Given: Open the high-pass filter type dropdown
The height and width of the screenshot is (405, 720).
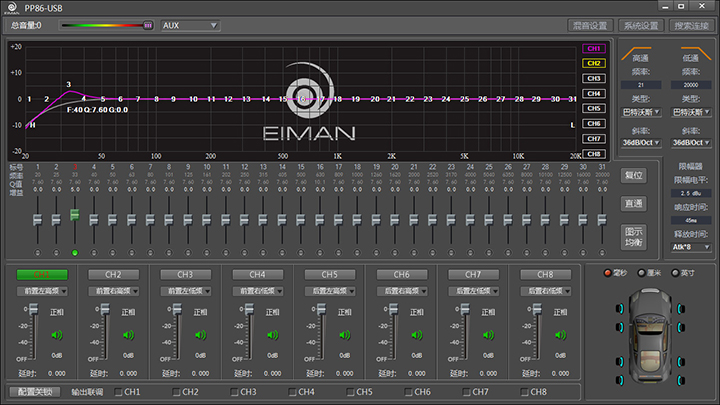Looking at the screenshot, I should [x=641, y=112].
